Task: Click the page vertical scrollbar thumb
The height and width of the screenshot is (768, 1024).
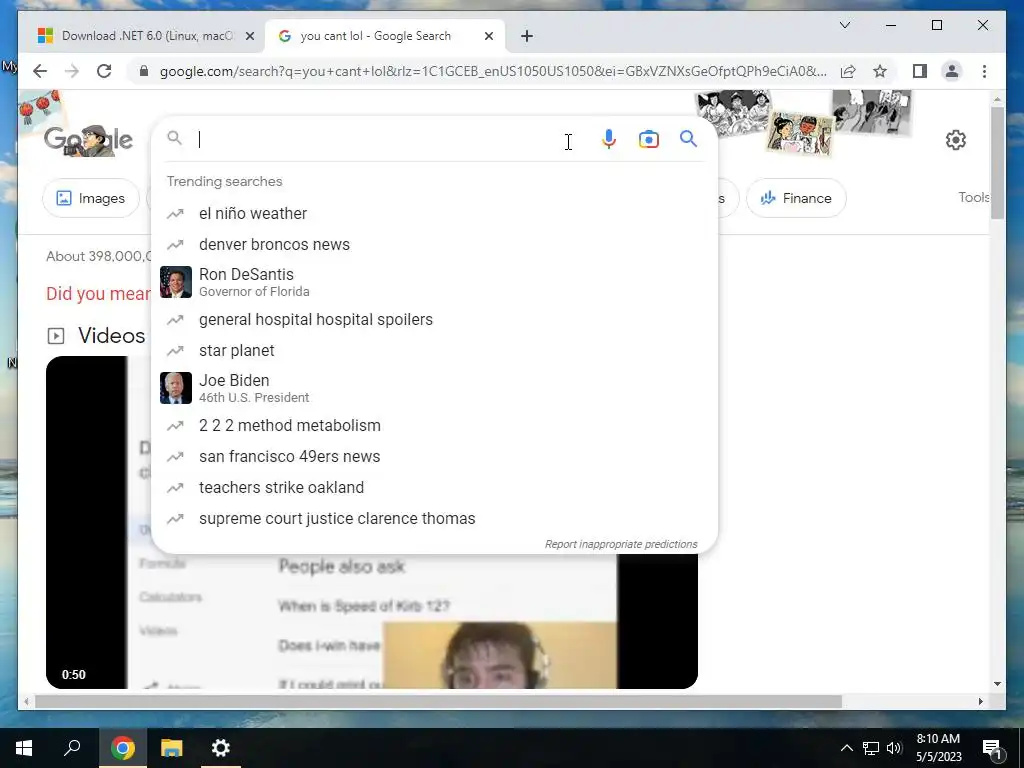Action: pyautogui.click(x=997, y=162)
